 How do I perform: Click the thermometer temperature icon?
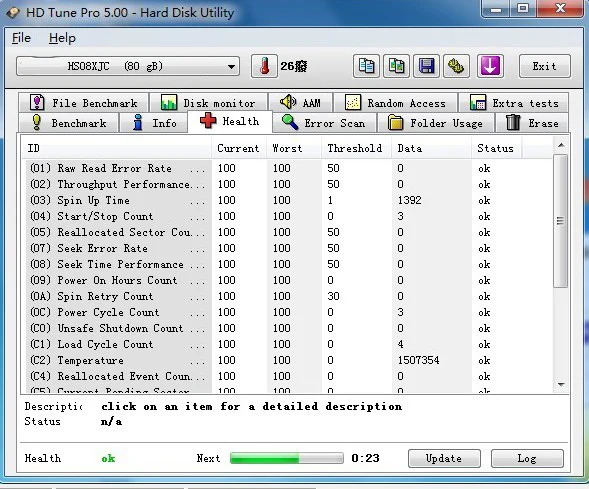(264, 66)
